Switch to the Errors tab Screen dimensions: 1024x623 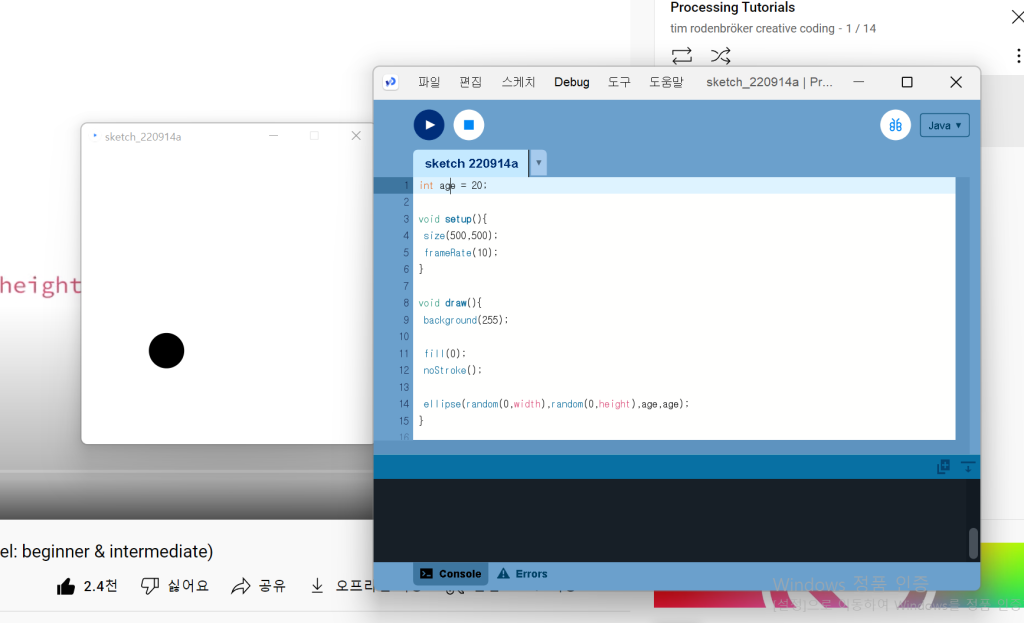tap(522, 573)
